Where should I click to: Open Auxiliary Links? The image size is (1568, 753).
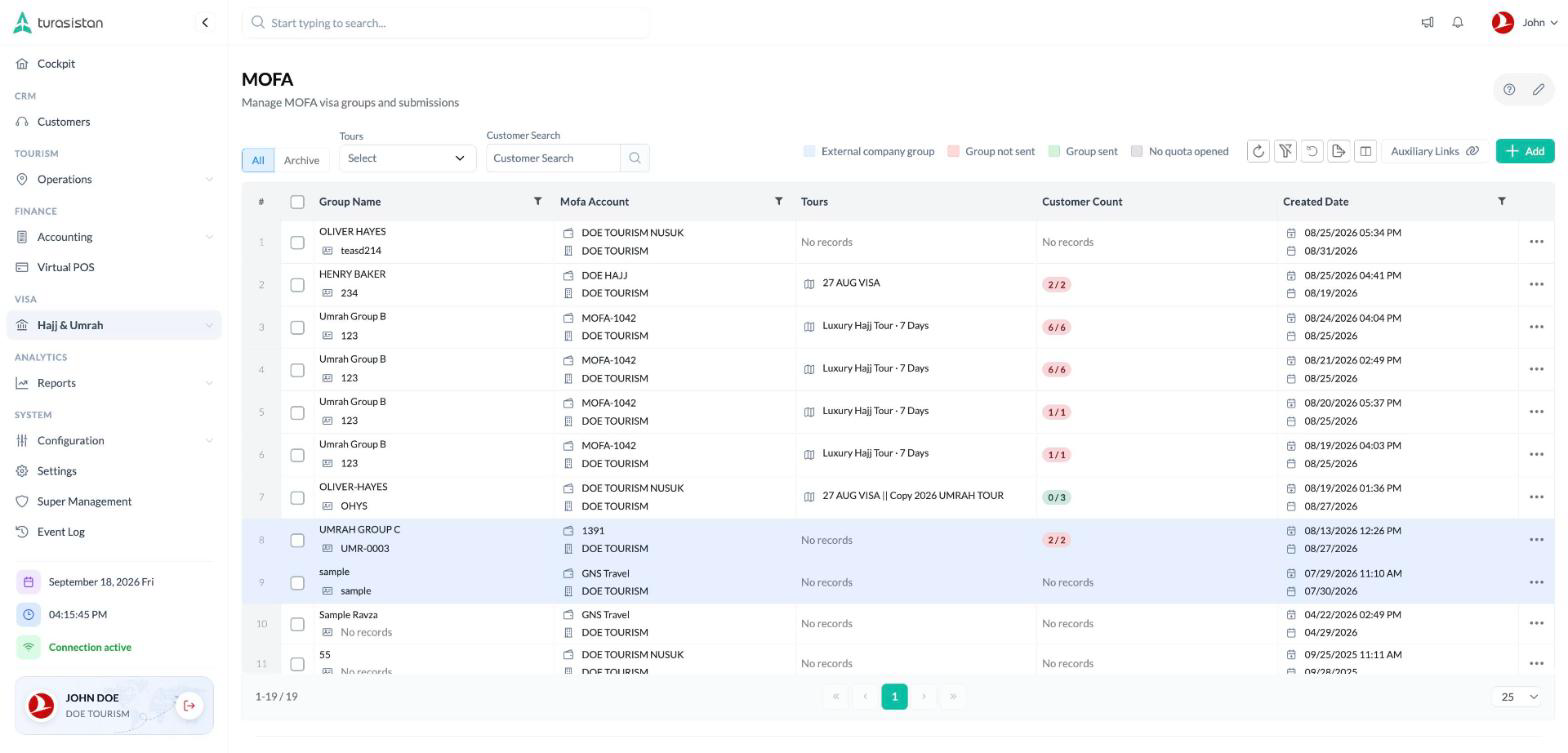coord(1434,151)
